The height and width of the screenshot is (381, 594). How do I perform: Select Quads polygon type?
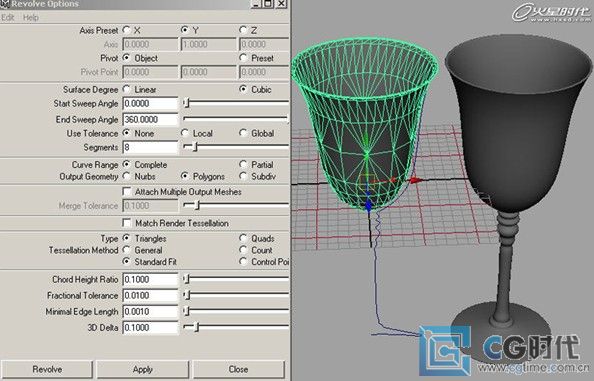click(243, 239)
